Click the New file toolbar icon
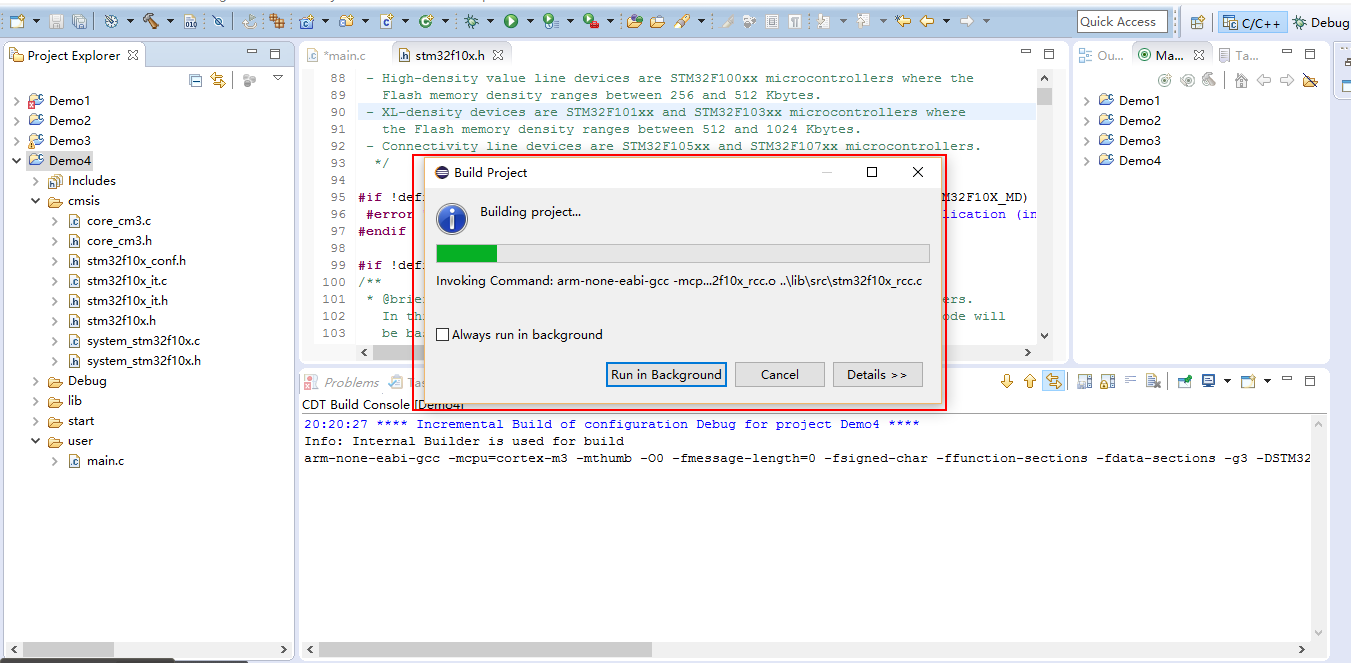This screenshot has height=663, width=1351. (x=17, y=21)
